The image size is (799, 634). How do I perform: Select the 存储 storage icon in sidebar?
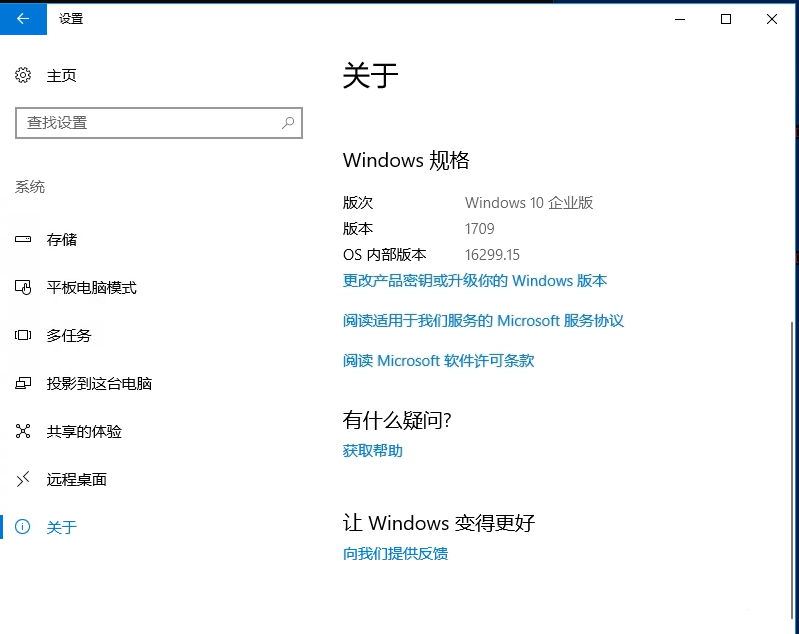(x=23, y=240)
